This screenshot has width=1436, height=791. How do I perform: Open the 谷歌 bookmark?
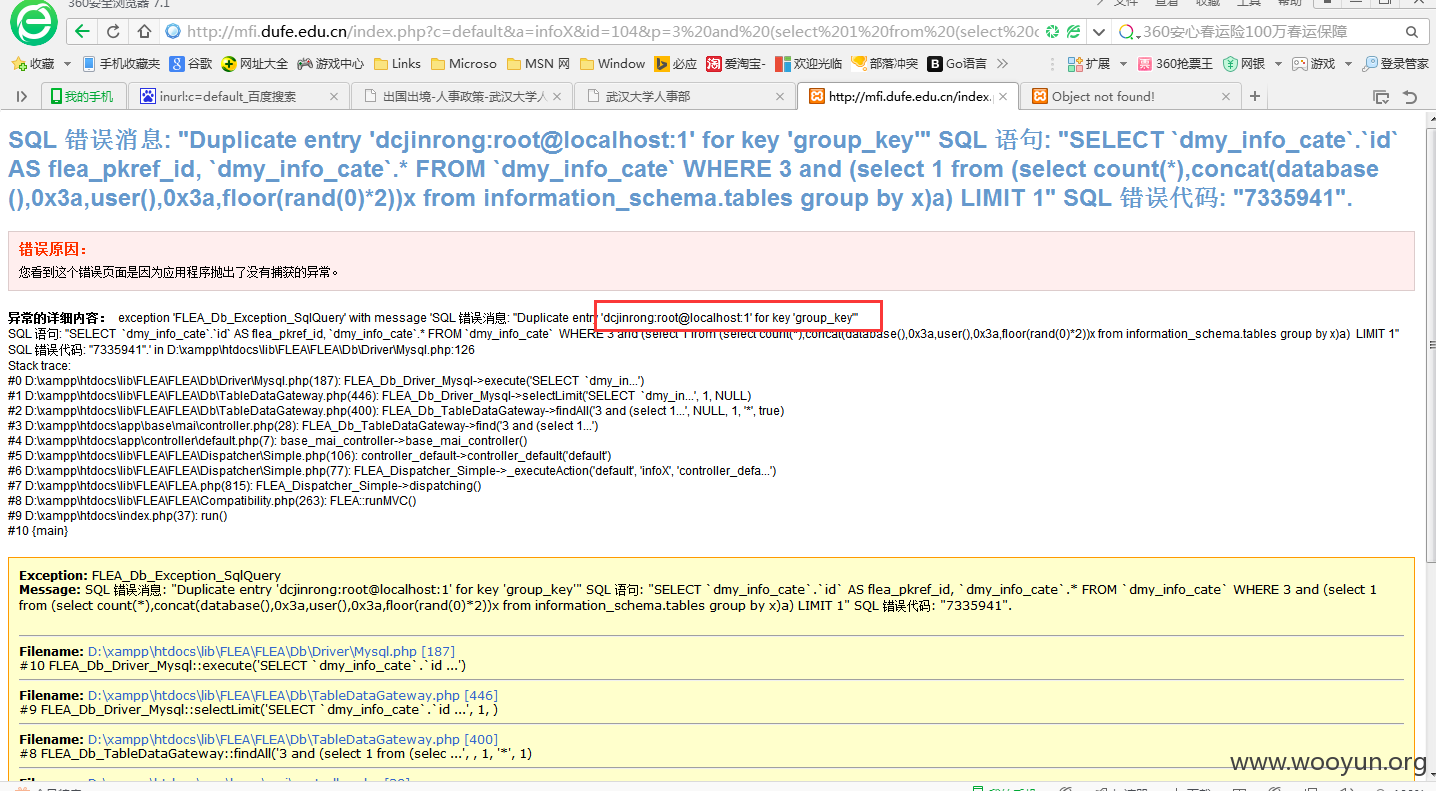coord(190,64)
